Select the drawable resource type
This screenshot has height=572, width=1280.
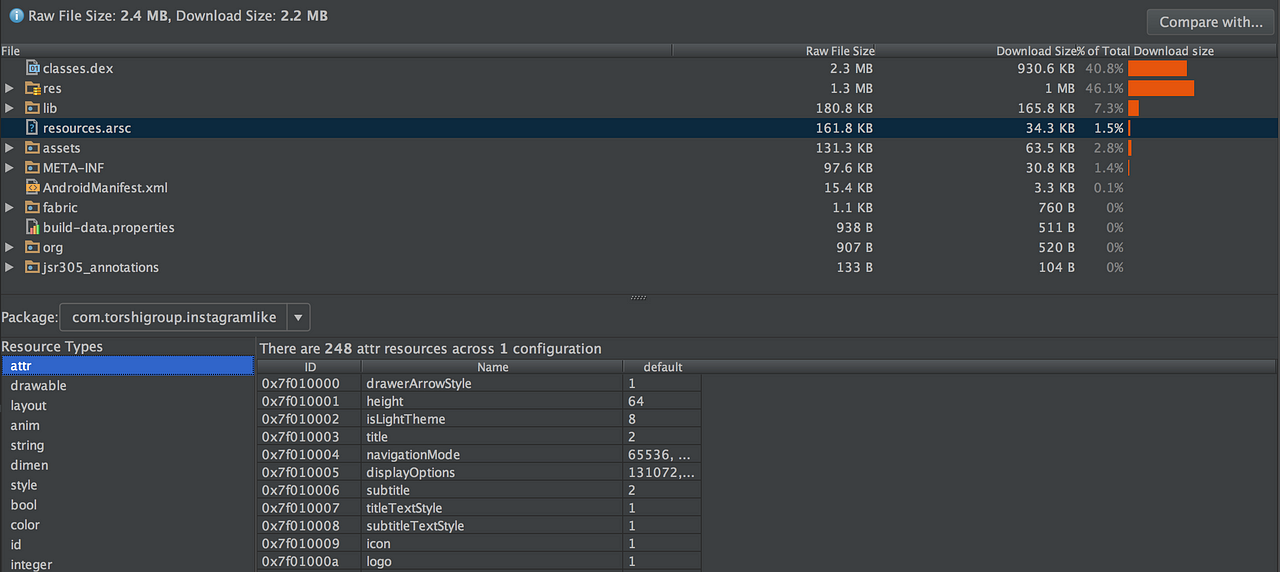coord(126,386)
